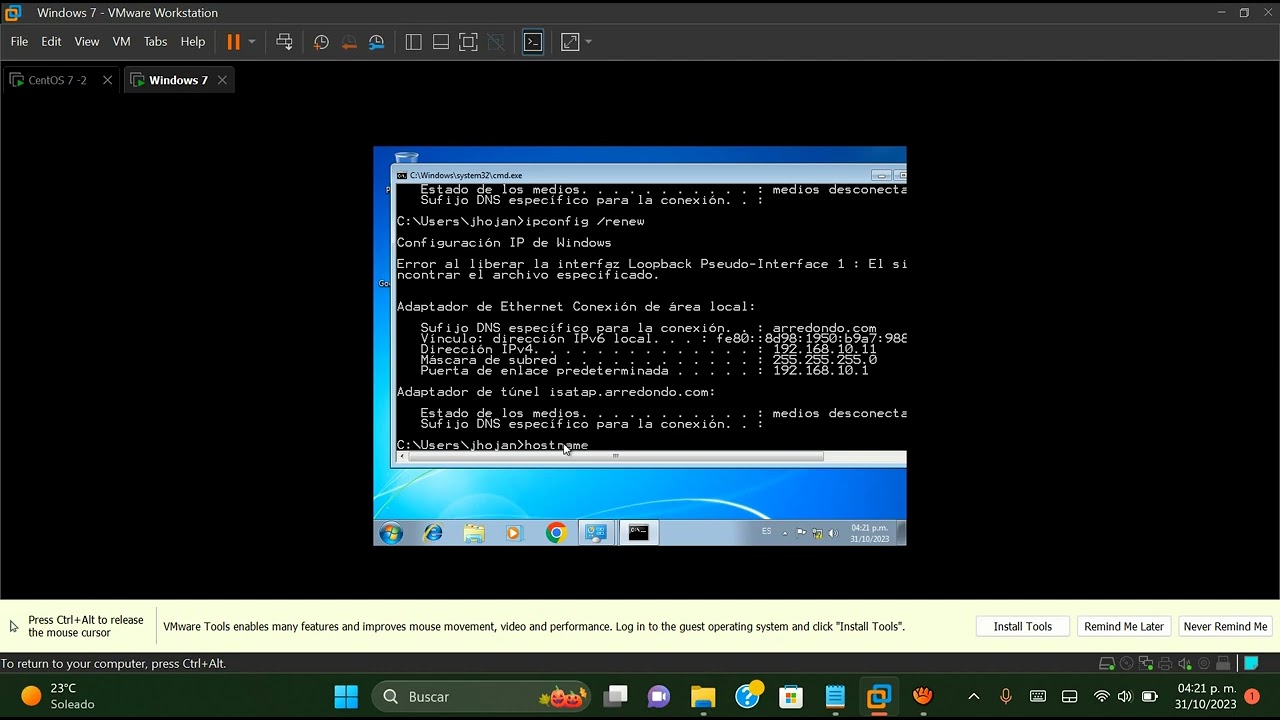This screenshot has width=1280, height=720.
Task: Toggle the VMware library sidebar icon
Action: (x=413, y=42)
